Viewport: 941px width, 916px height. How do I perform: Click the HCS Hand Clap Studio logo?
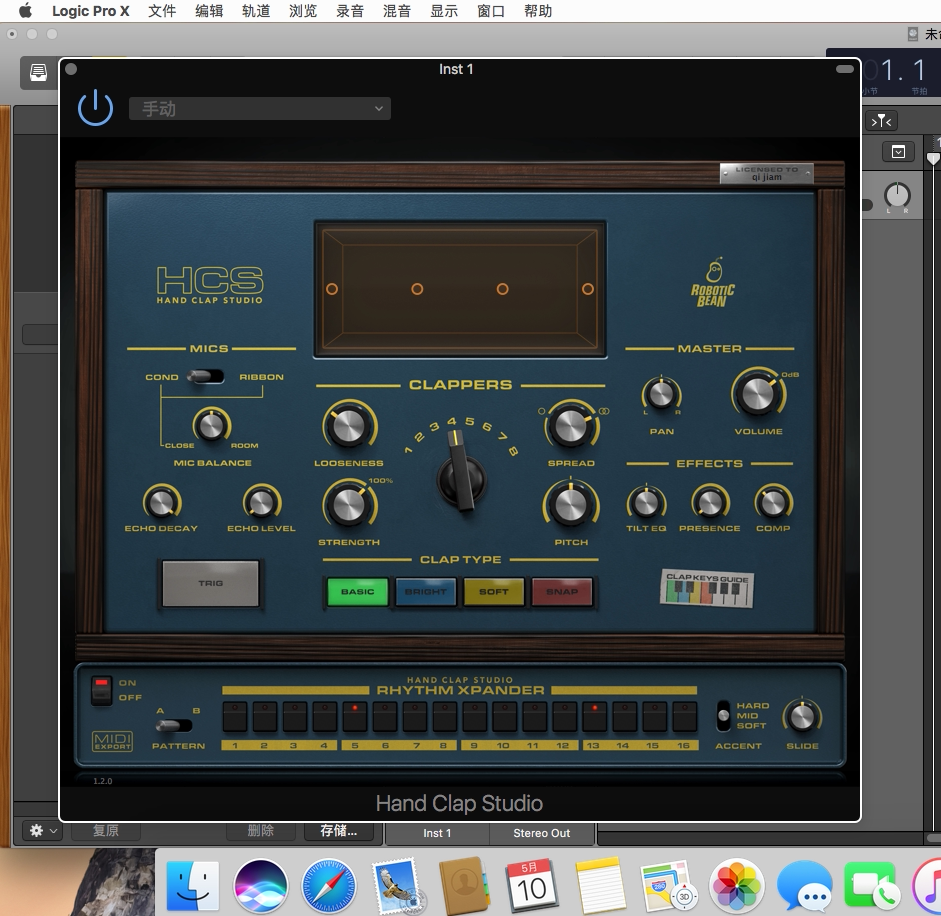(209, 285)
